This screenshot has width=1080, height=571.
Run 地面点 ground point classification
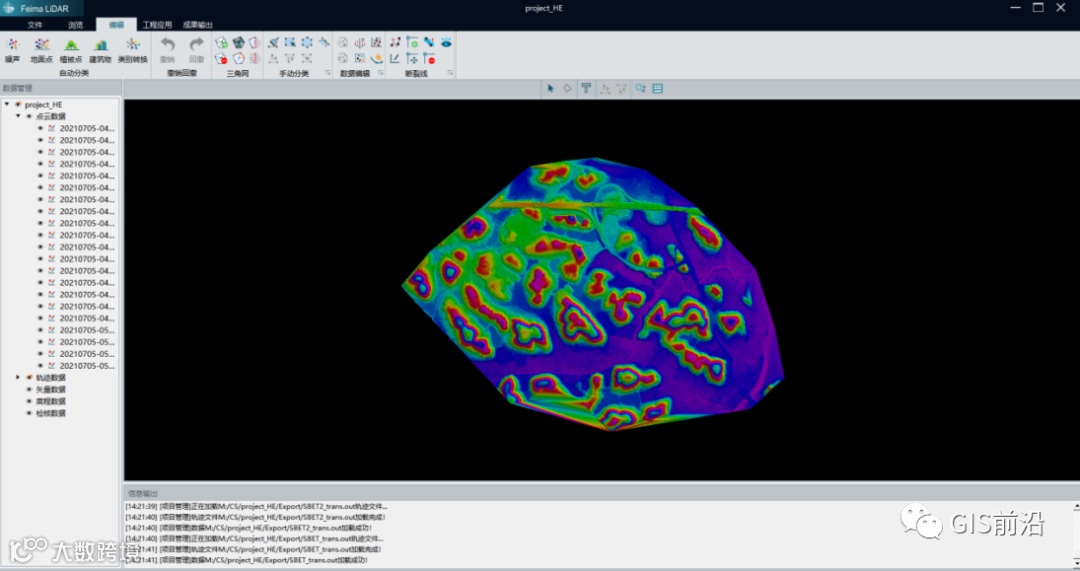click(42, 46)
